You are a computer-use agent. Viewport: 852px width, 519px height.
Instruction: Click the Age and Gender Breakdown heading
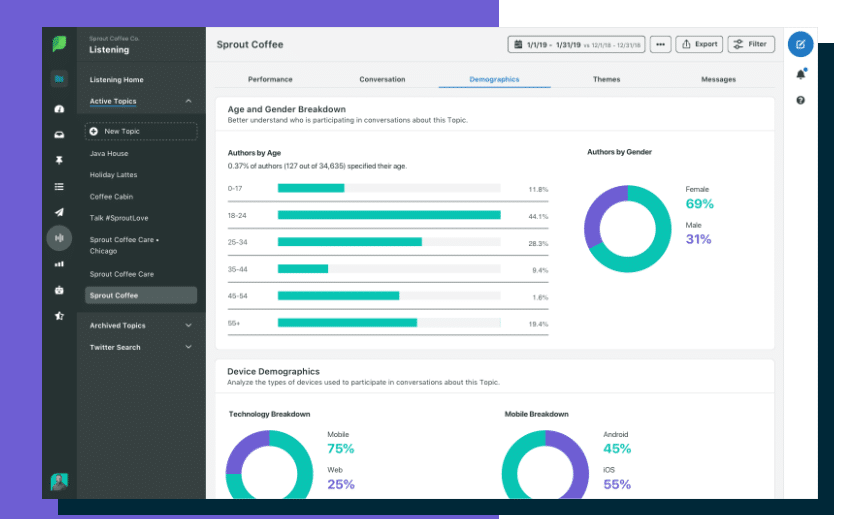tap(286, 109)
